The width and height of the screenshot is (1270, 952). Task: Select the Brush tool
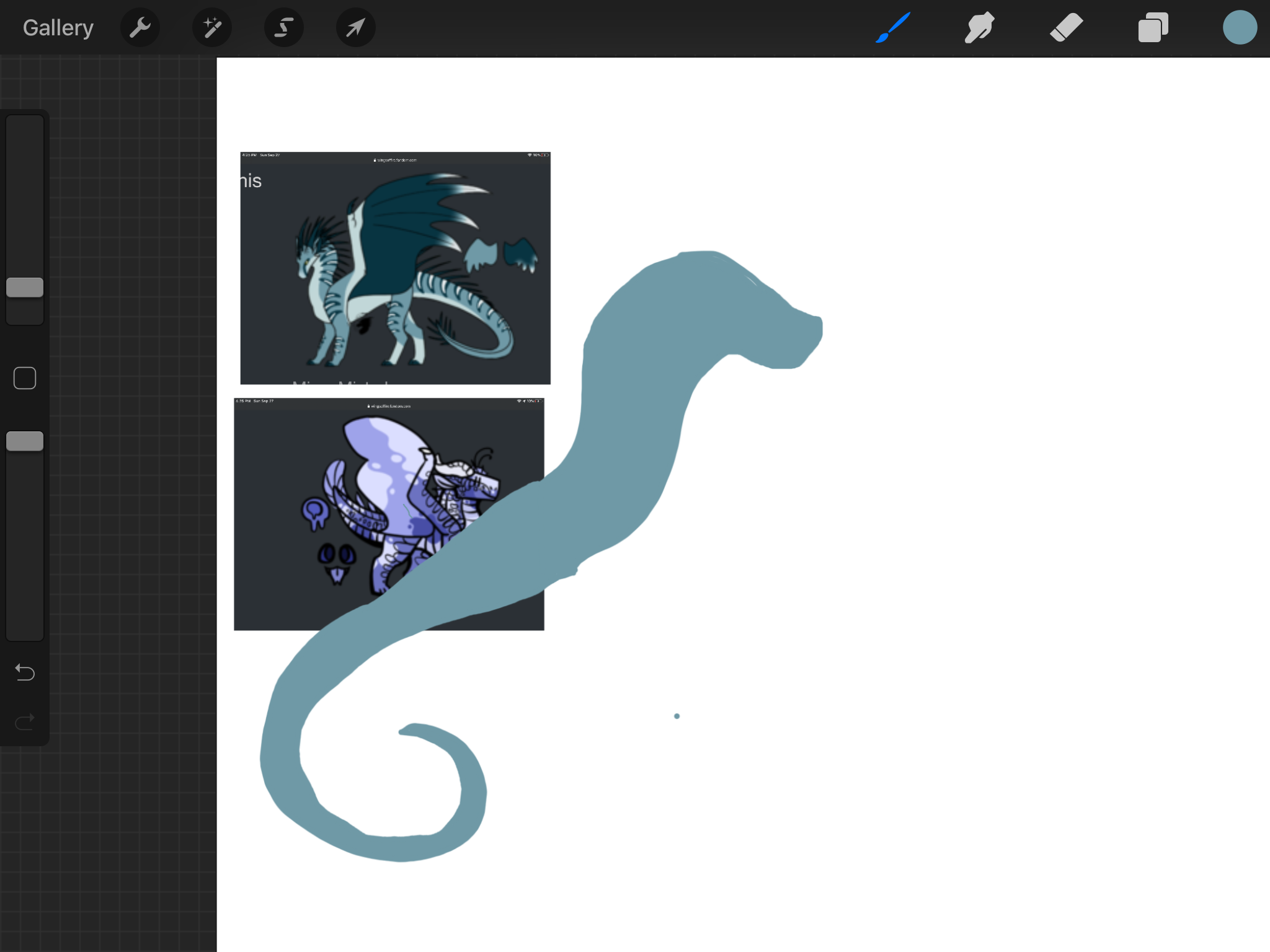pos(893,28)
